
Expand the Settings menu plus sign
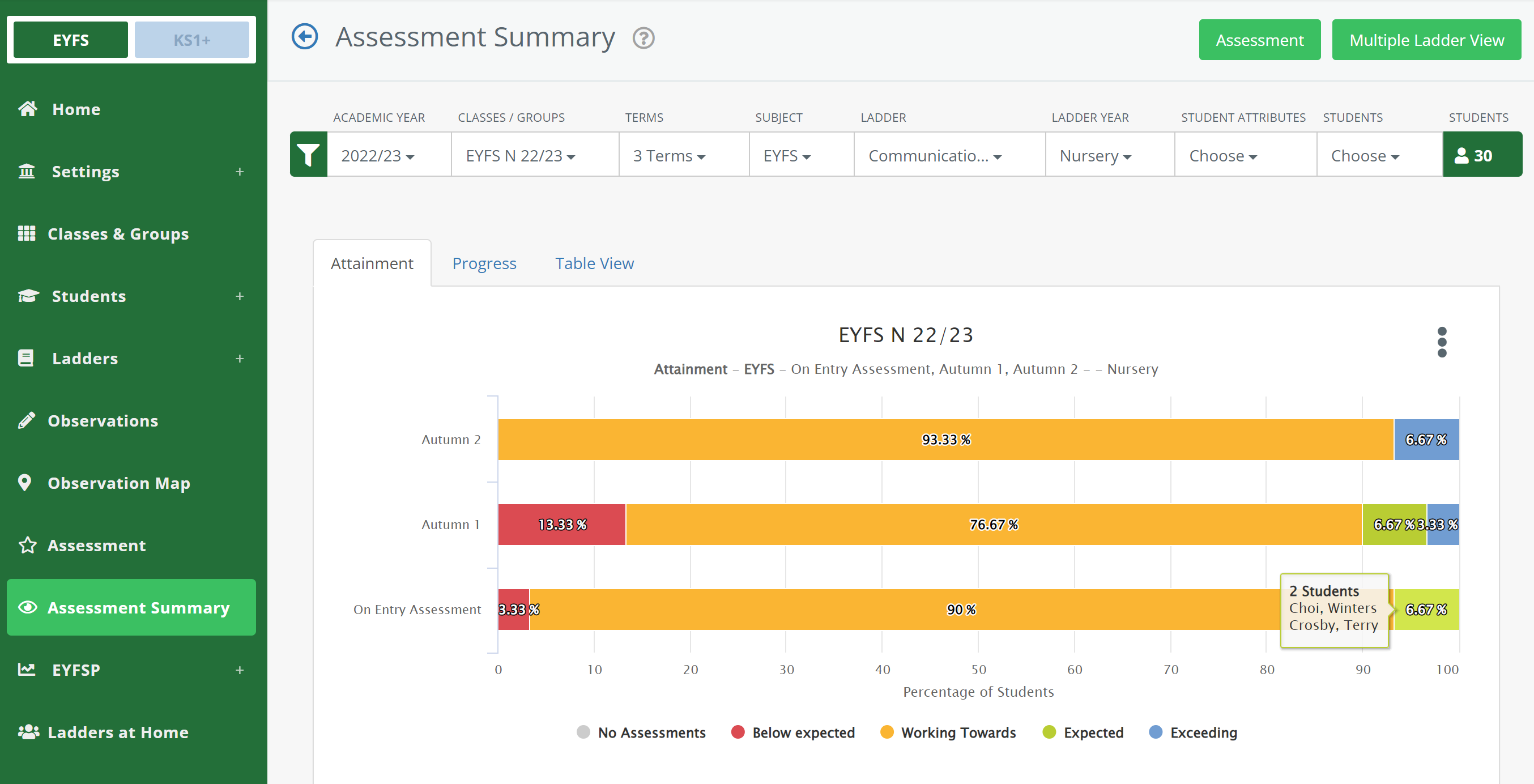[x=240, y=172]
